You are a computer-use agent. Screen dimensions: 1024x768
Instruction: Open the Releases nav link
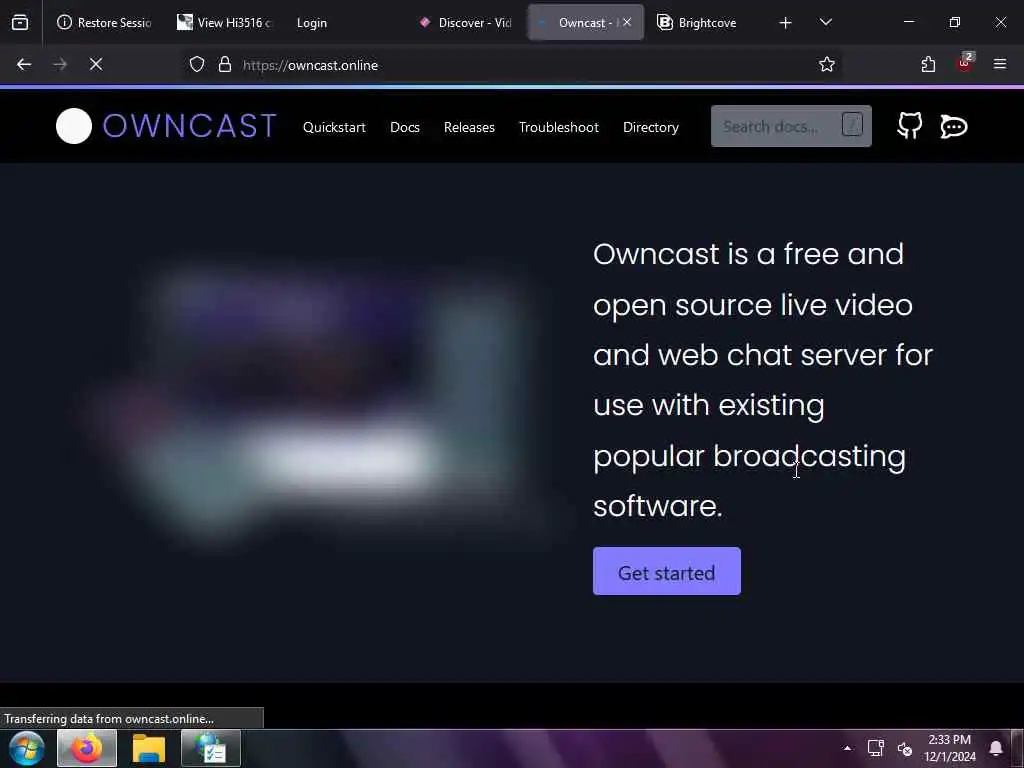tap(469, 127)
